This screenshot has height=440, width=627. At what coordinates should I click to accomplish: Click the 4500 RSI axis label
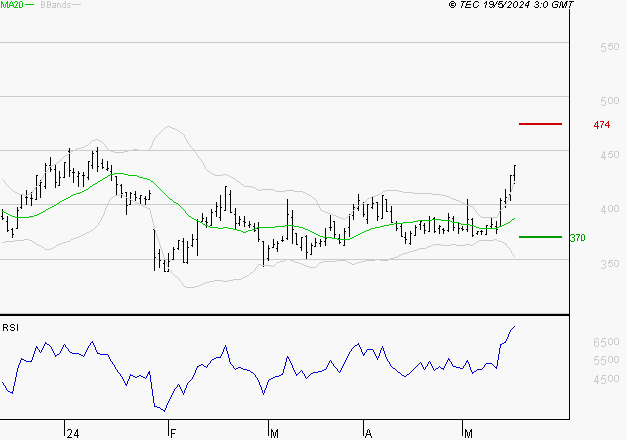pos(606,379)
